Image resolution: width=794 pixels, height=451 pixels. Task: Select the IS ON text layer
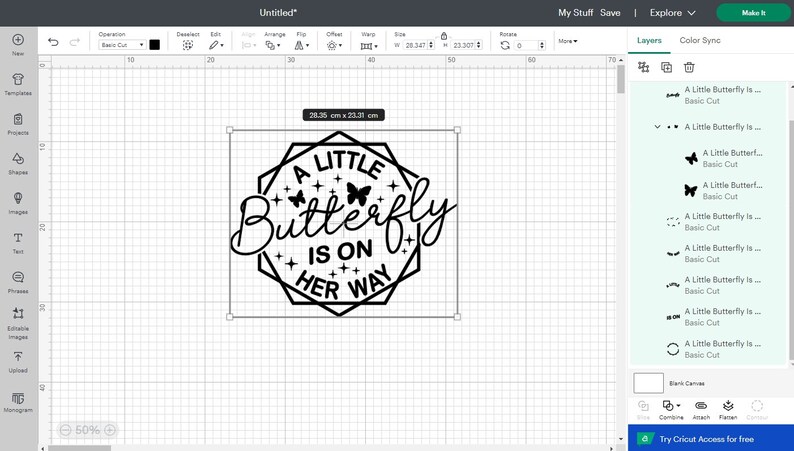point(714,317)
